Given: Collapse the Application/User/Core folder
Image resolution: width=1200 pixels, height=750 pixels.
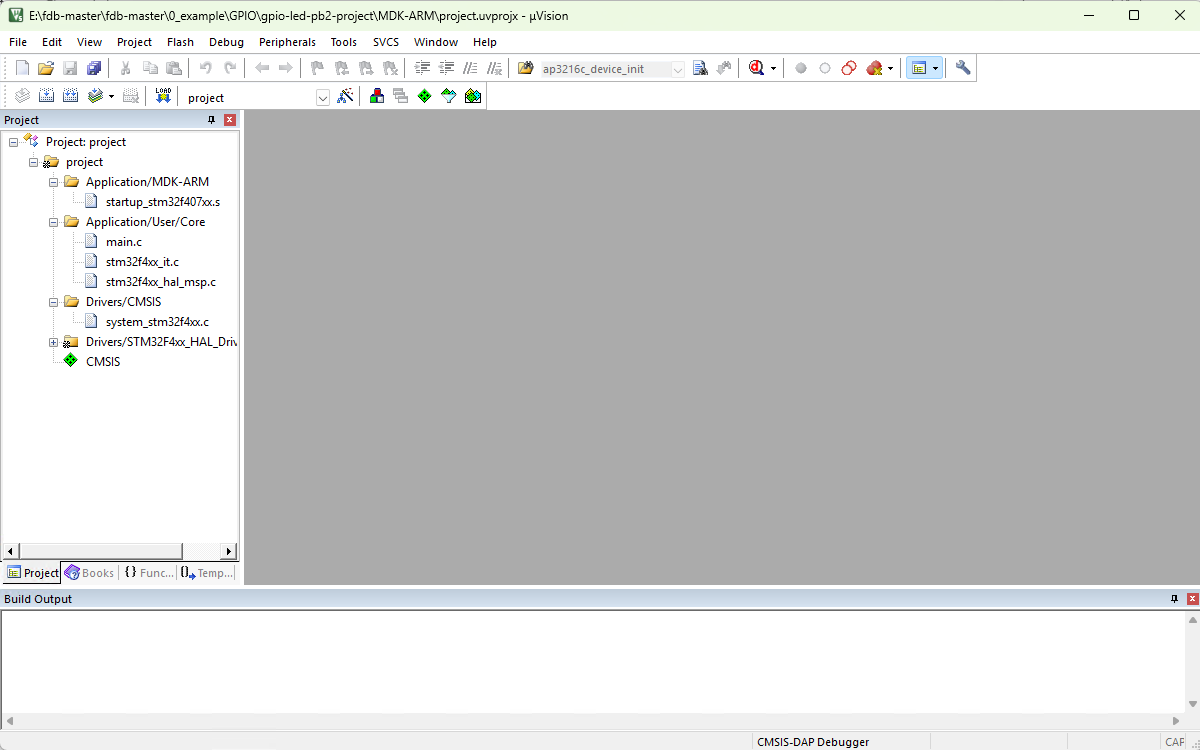Looking at the screenshot, I should (54, 222).
